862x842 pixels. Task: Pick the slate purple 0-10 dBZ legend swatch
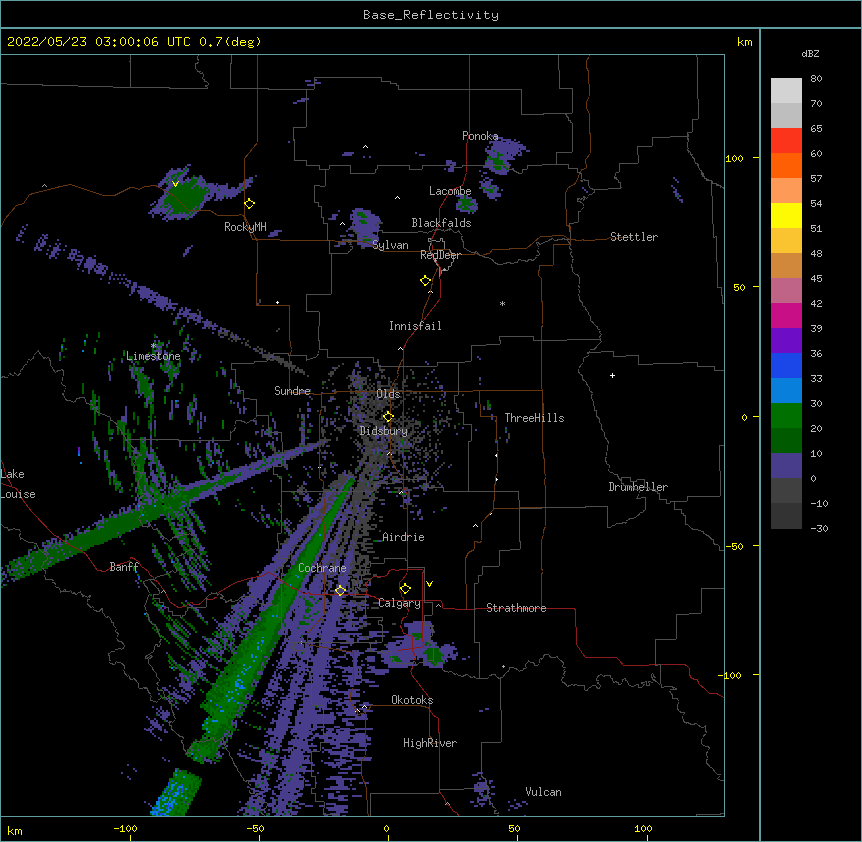tap(786, 466)
